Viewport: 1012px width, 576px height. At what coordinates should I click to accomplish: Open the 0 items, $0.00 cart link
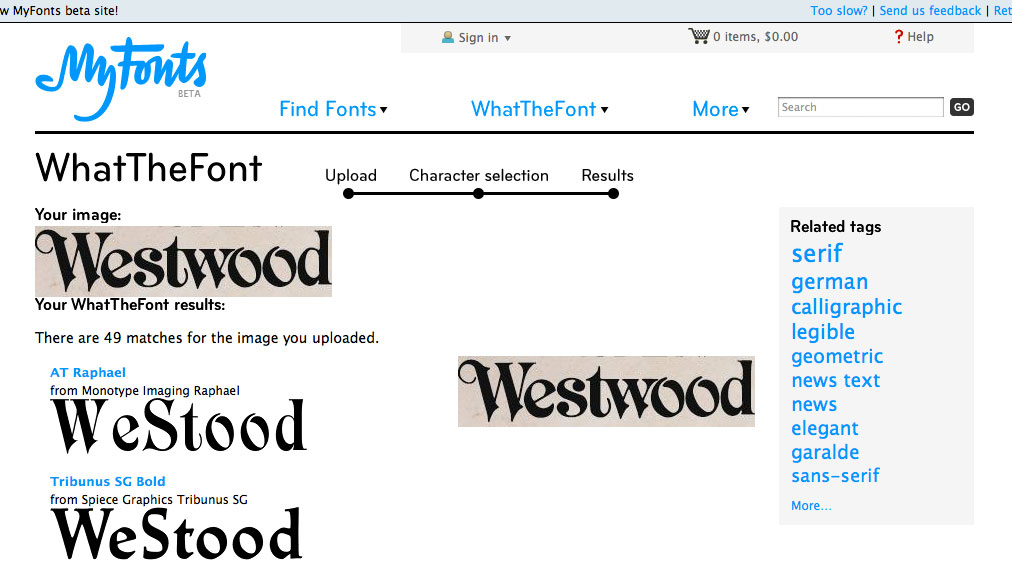[x=755, y=37]
